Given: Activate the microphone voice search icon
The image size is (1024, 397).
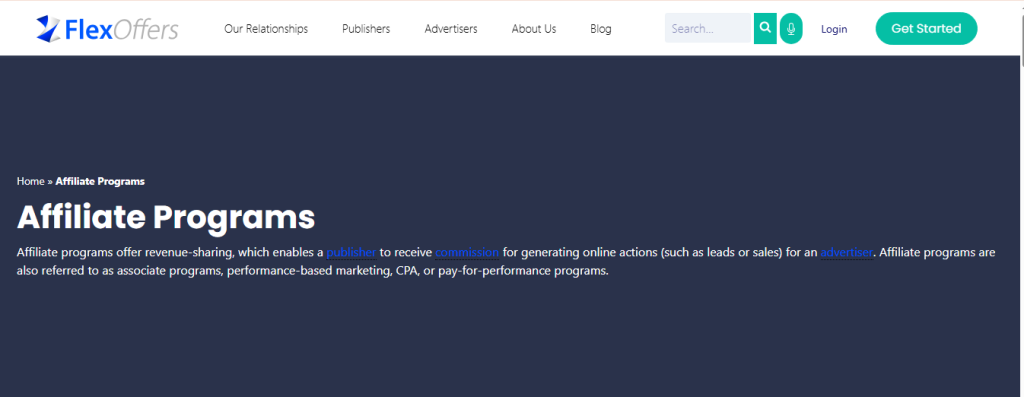Looking at the screenshot, I should 791,29.
